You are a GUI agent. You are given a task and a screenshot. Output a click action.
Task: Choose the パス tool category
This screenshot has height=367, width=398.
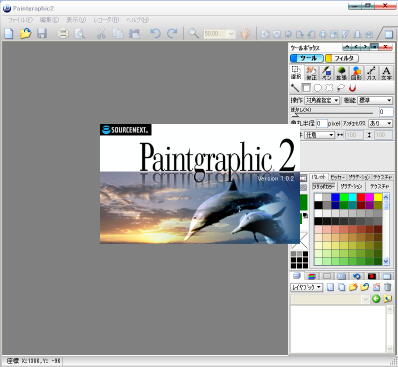point(371,72)
